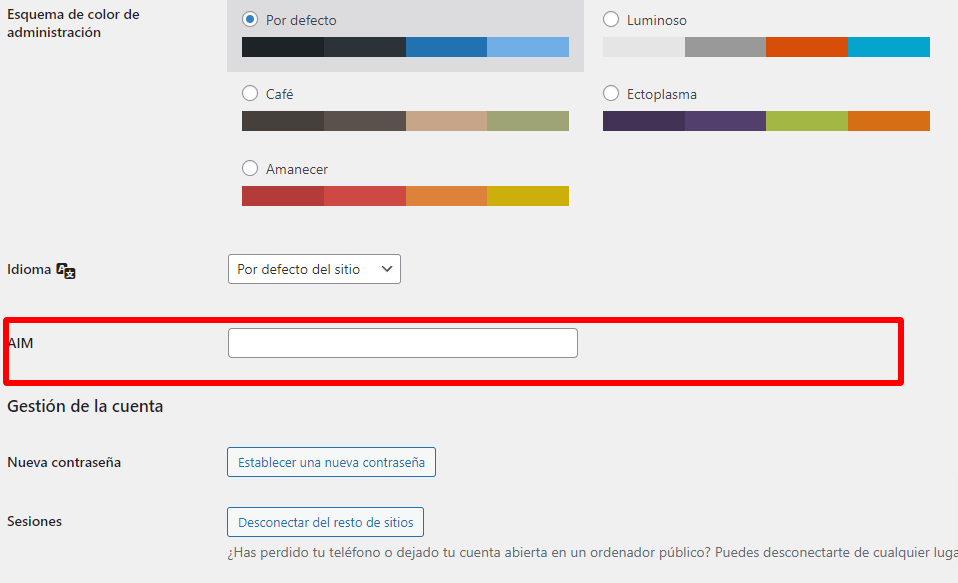Click the Gestión de la cuenta heading
This screenshot has height=583, width=958.
[85, 406]
